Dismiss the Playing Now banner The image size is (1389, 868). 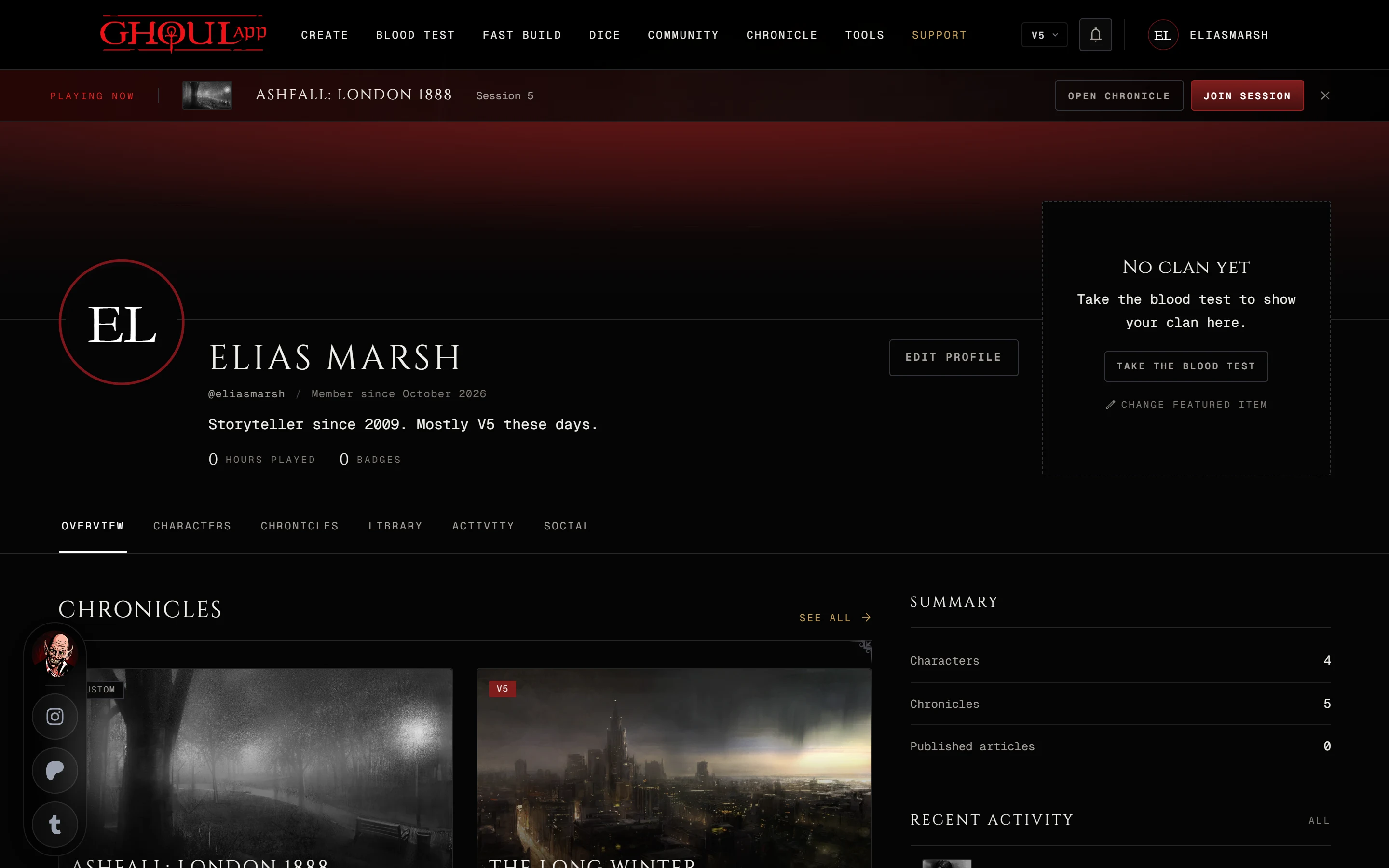pos(1325,95)
